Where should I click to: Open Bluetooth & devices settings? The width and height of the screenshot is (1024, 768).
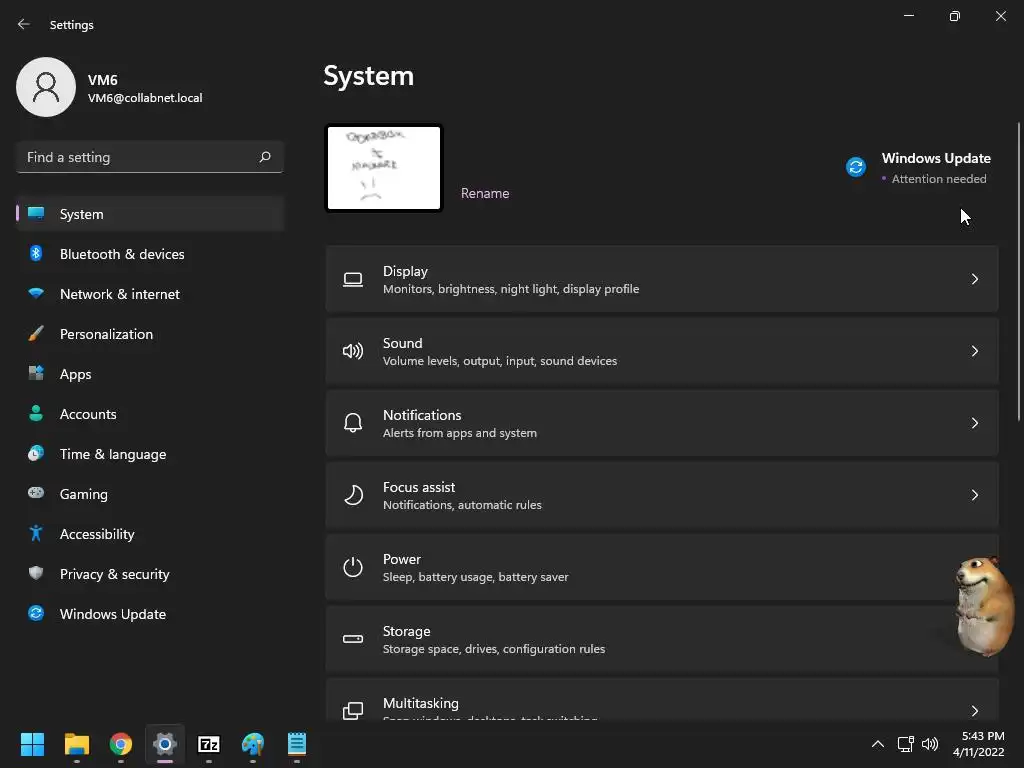click(x=150, y=254)
